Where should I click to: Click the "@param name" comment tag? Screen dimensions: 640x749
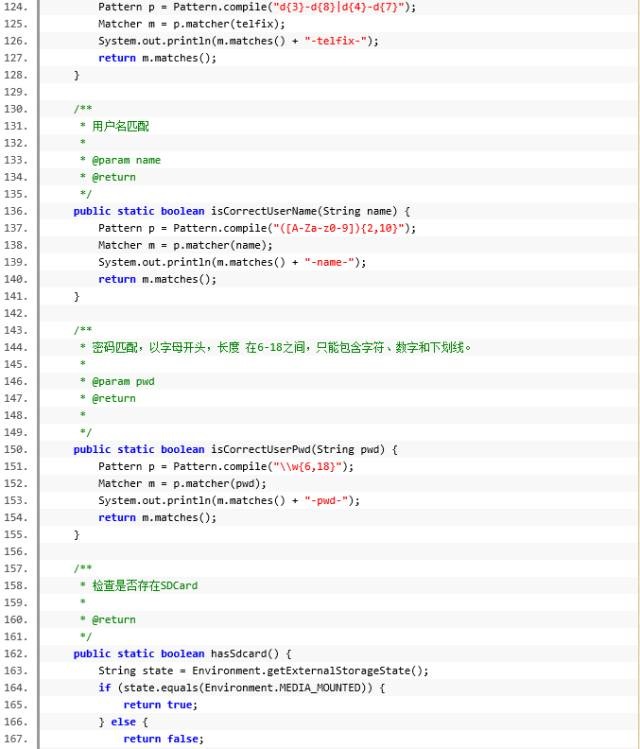(x=126, y=160)
